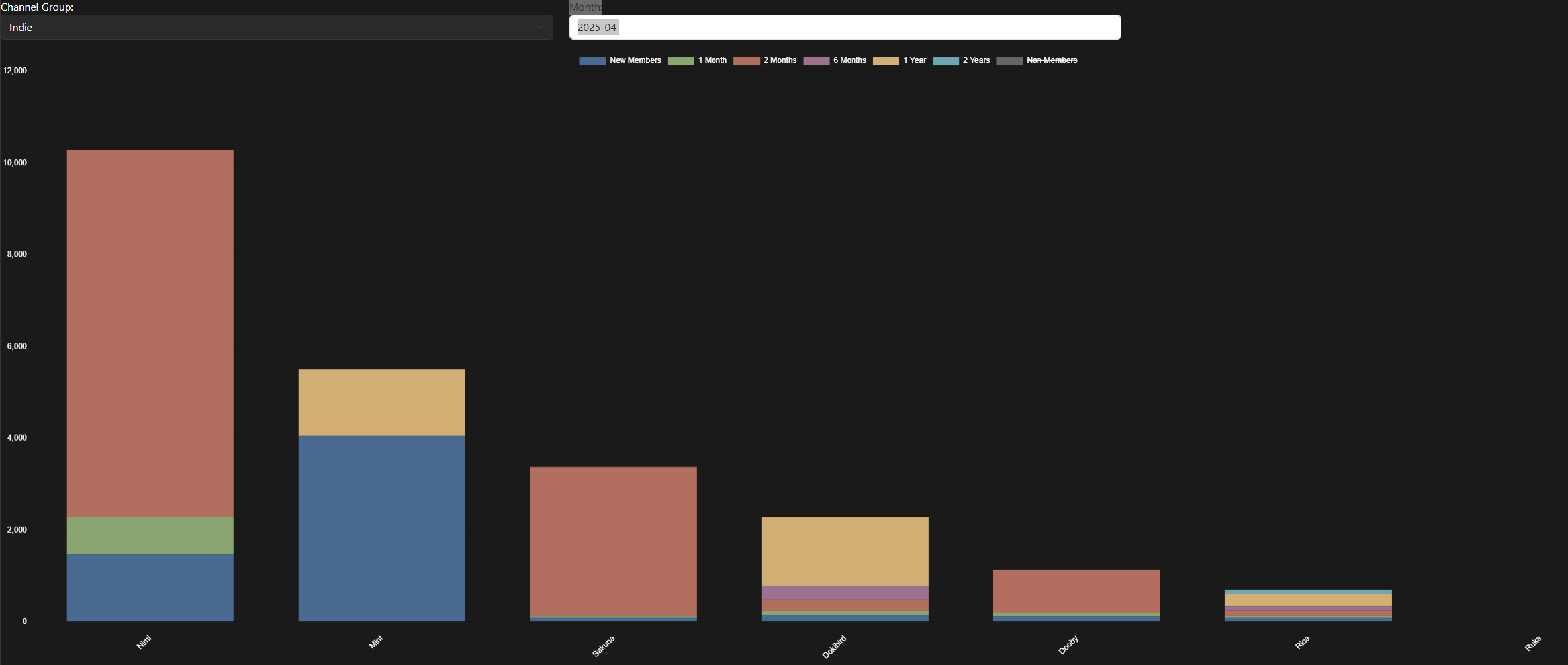The image size is (1568, 665).
Task: Toggle 6 Months legend entry
Action: click(849, 60)
